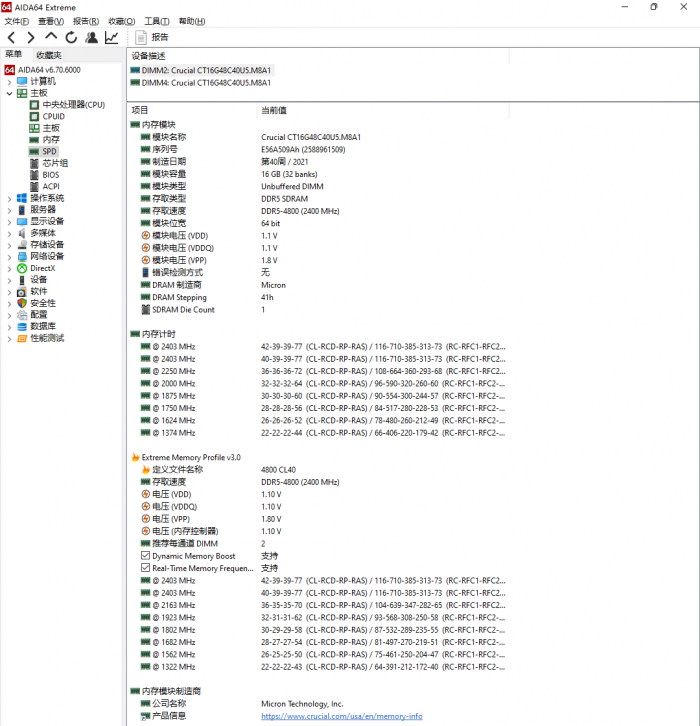Click the 存储设备 storage icon
Image resolution: width=700 pixels, height=726 pixels.
point(22,245)
